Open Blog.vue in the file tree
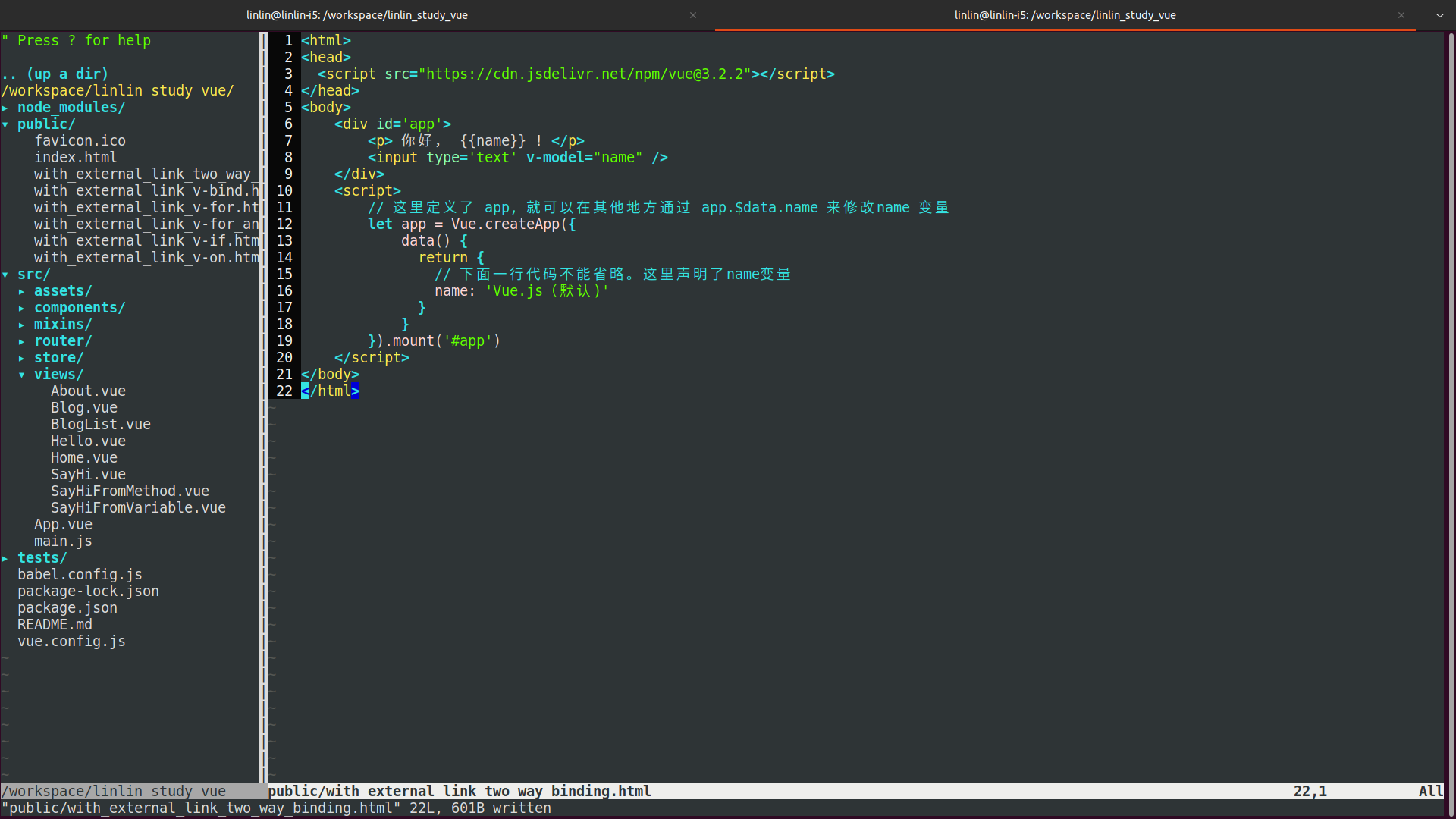1456x819 pixels. pos(83,408)
